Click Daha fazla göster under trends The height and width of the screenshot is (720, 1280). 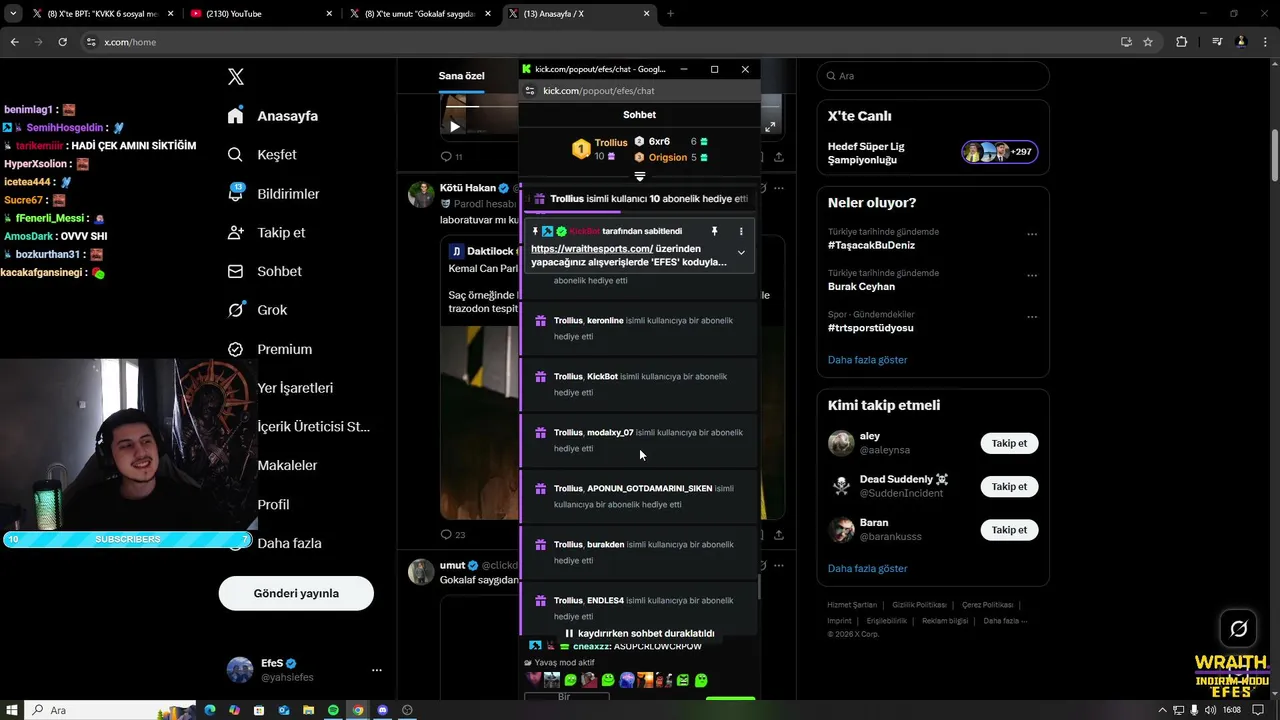(867, 360)
